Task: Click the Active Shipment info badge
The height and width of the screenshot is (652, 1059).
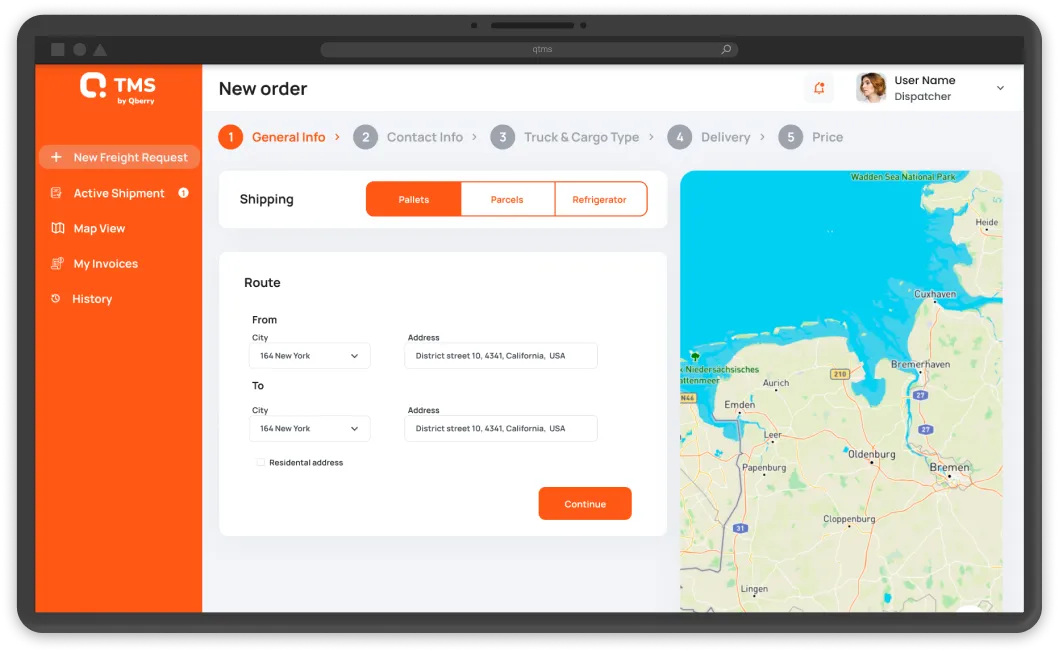Action: coord(183,193)
